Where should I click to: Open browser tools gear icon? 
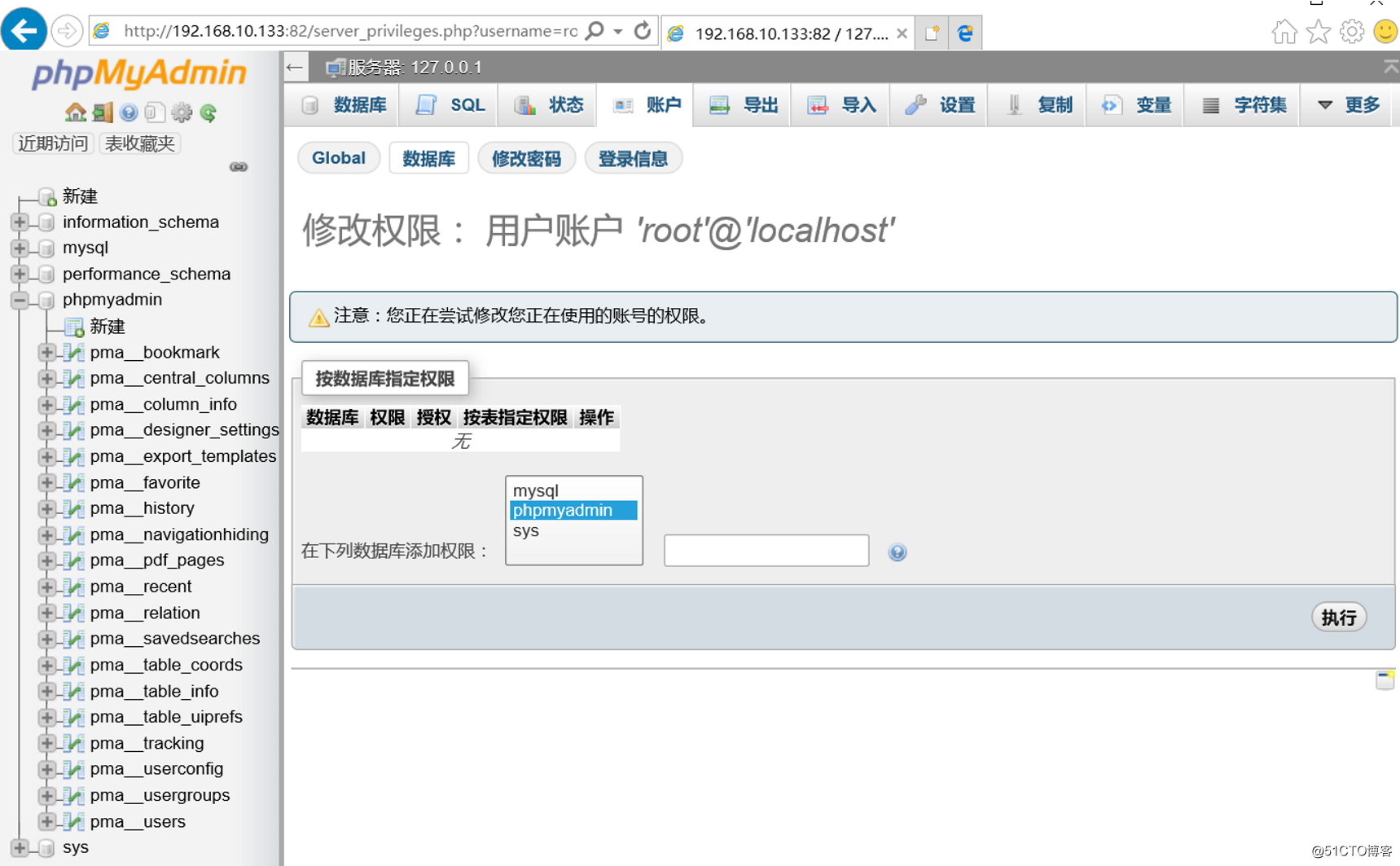point(1352,32)
